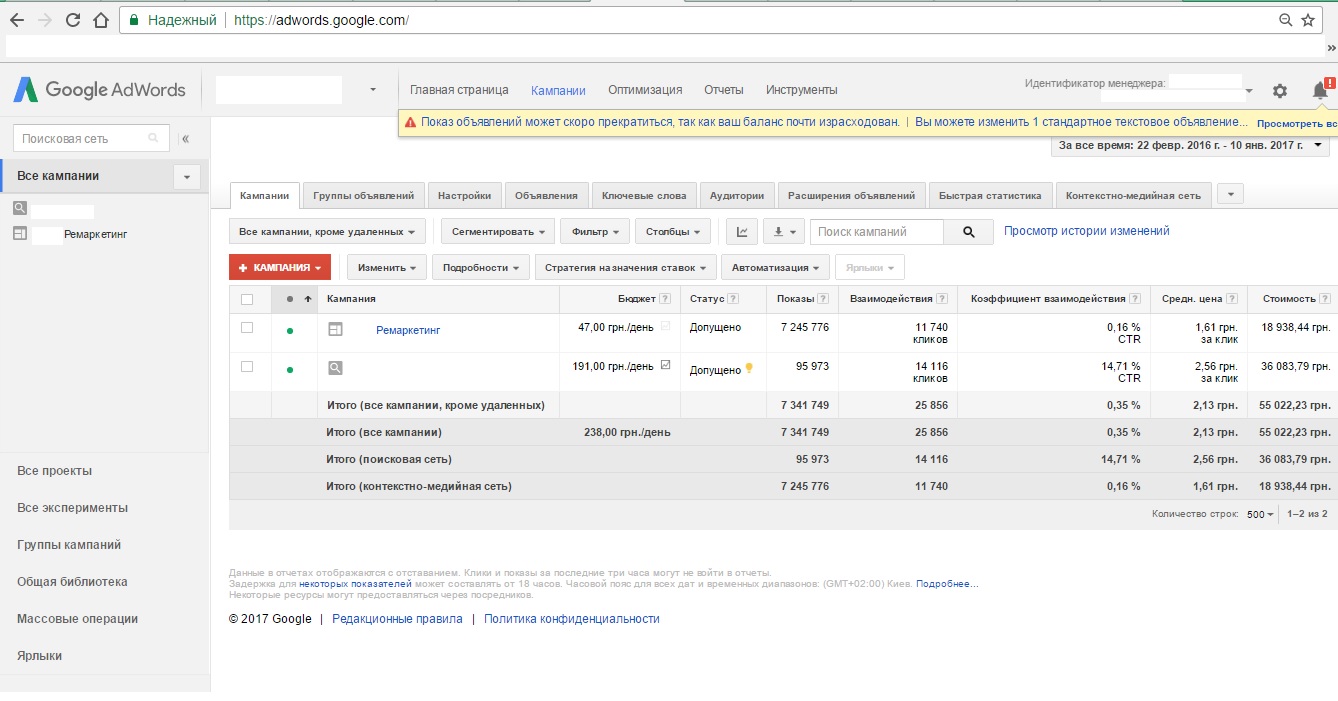Open Инструменты in top menu
The image size is (1338, 701).
point(802,90)
